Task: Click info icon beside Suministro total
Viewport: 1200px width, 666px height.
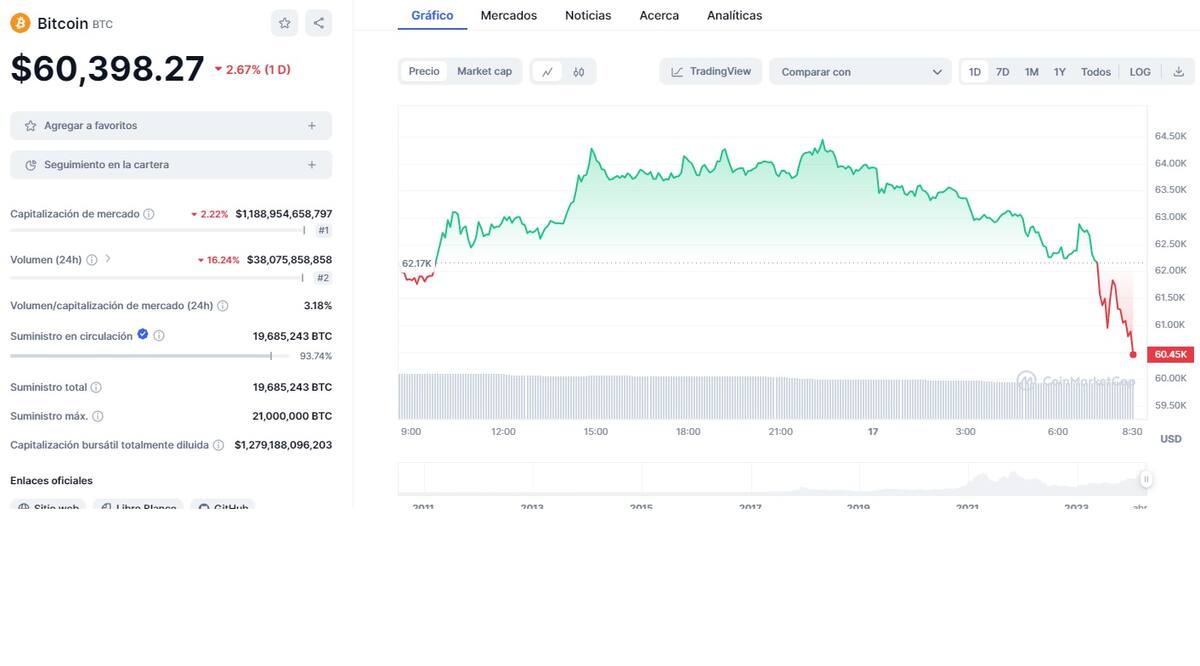Action: click(96, 387)
